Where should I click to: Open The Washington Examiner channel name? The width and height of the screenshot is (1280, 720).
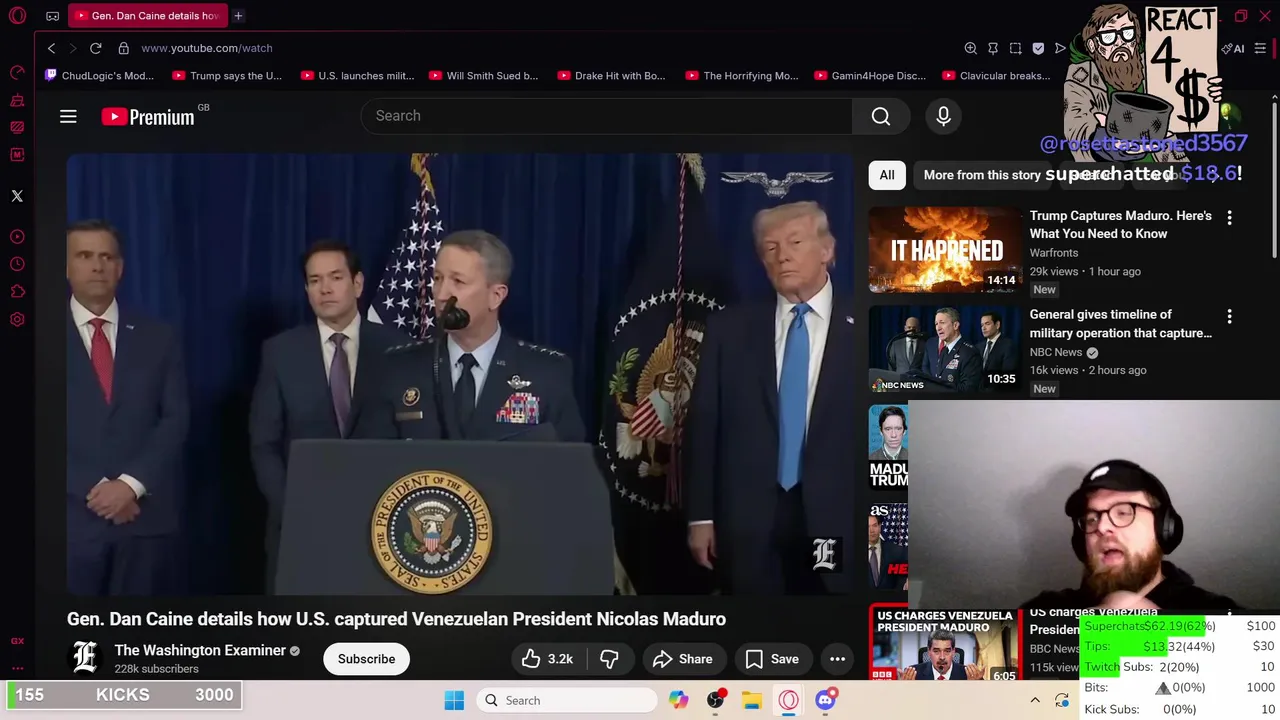pos(200,650)
